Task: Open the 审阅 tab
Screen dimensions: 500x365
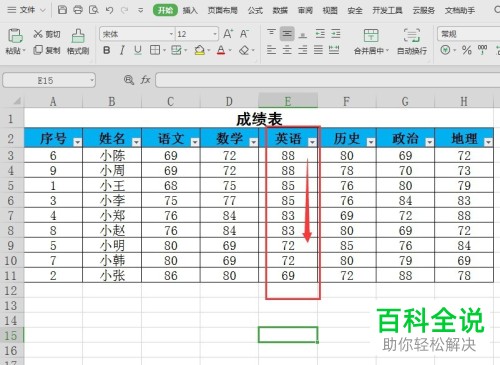Action: (x=305, y=10)
